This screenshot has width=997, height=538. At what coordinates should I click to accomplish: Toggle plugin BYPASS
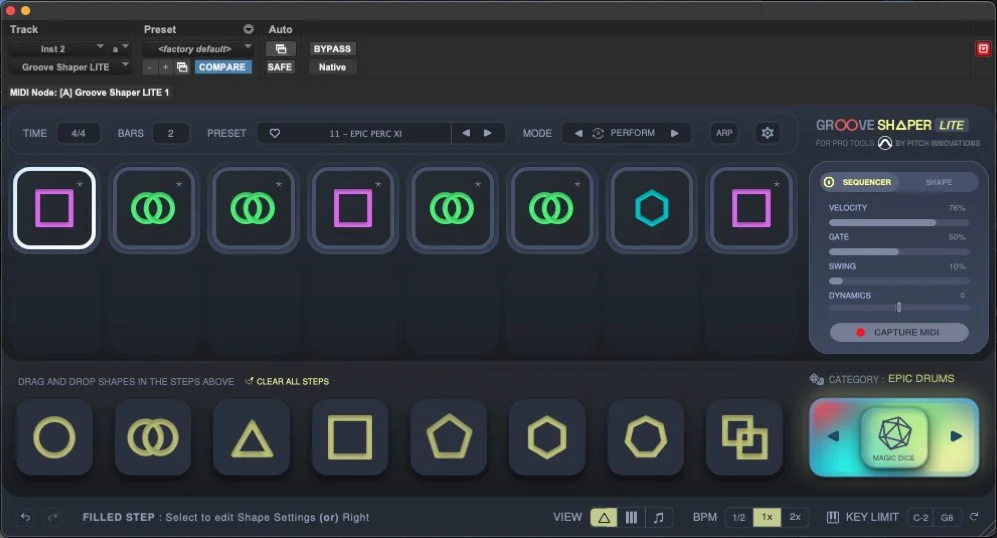332,49
